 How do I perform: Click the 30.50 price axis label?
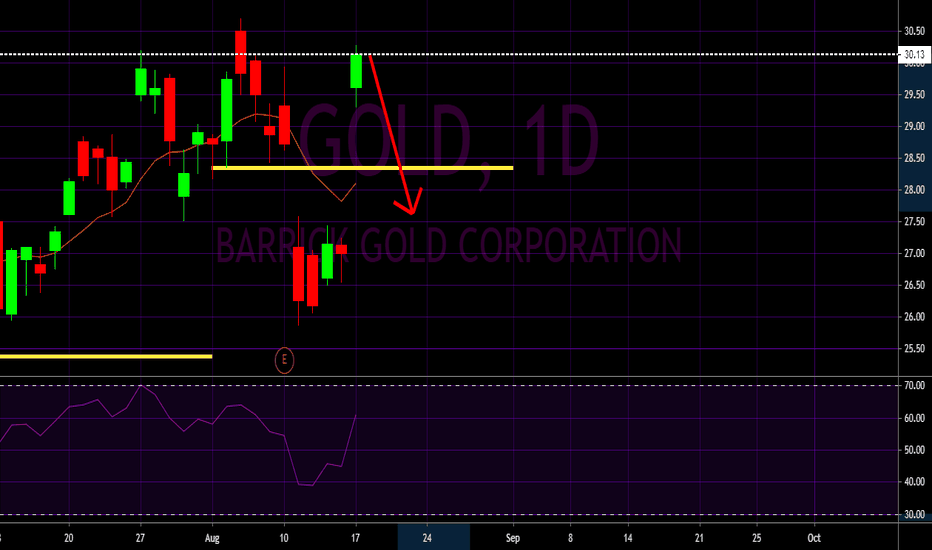point(914,31)
